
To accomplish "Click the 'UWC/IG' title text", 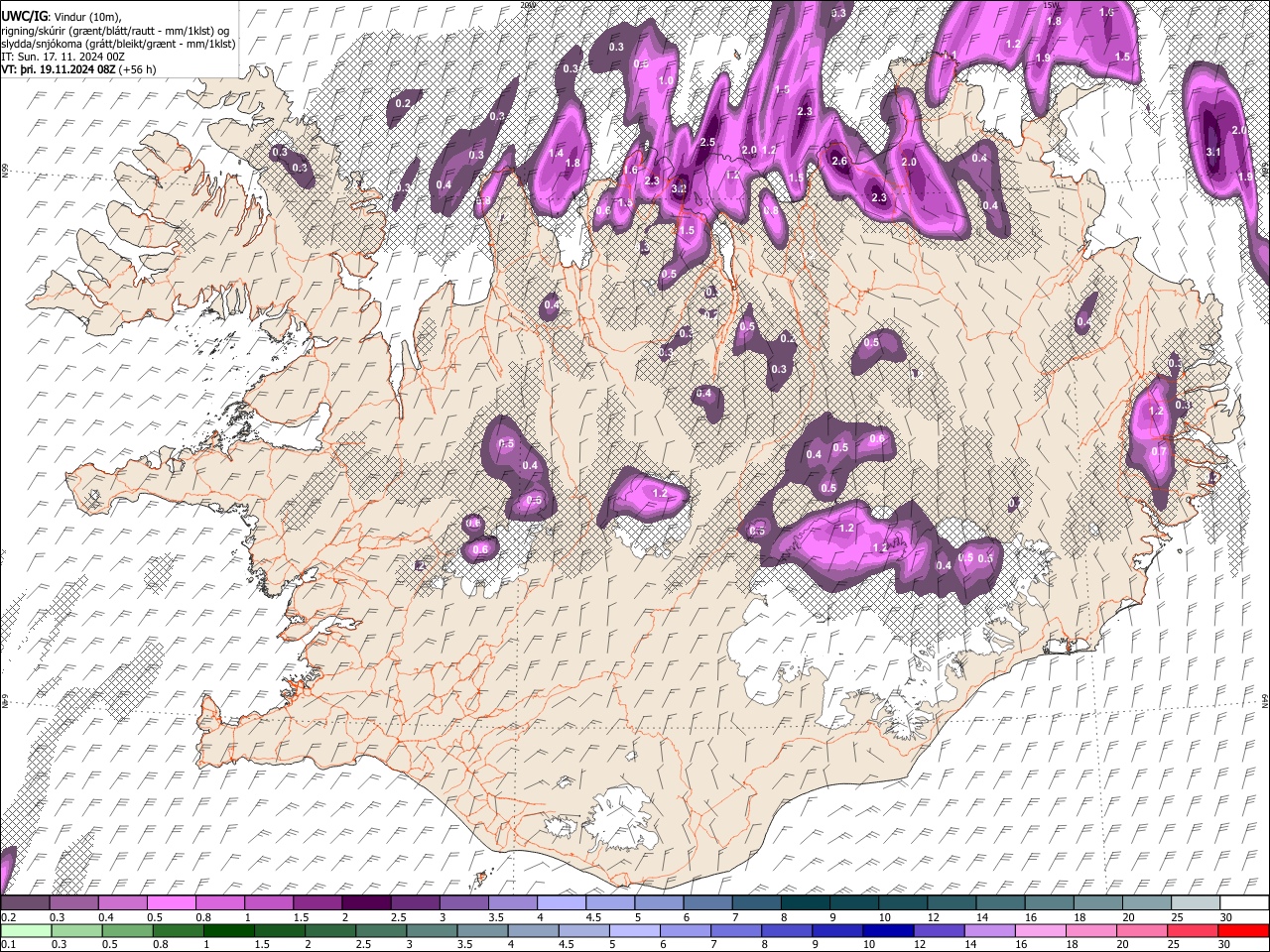I will (x=24, y=16).
